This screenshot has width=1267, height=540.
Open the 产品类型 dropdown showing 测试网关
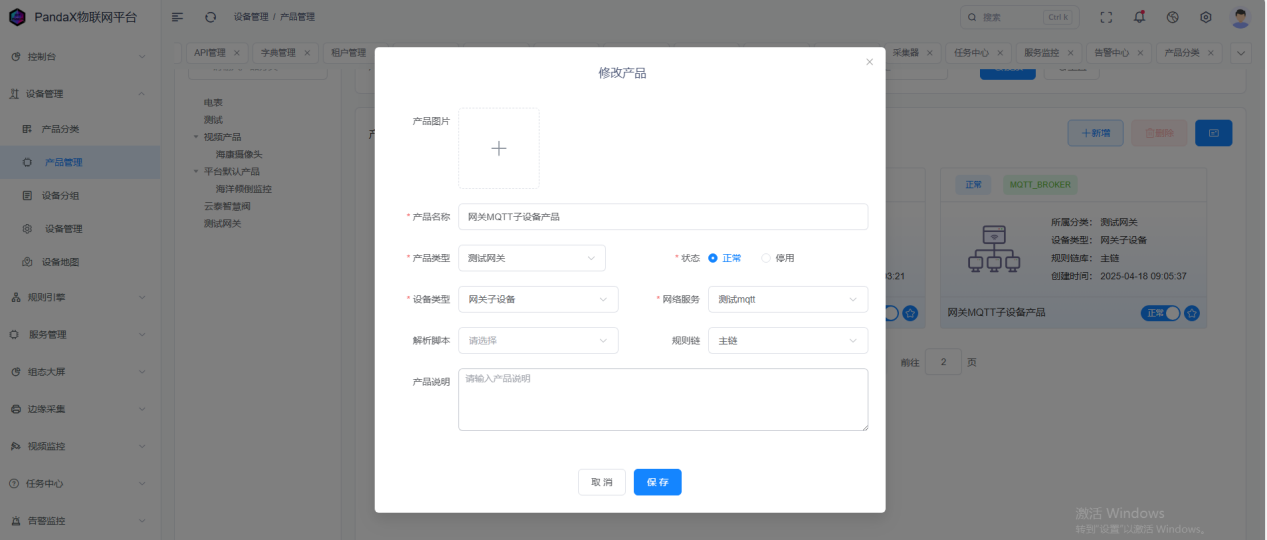[x=532, y=258]
